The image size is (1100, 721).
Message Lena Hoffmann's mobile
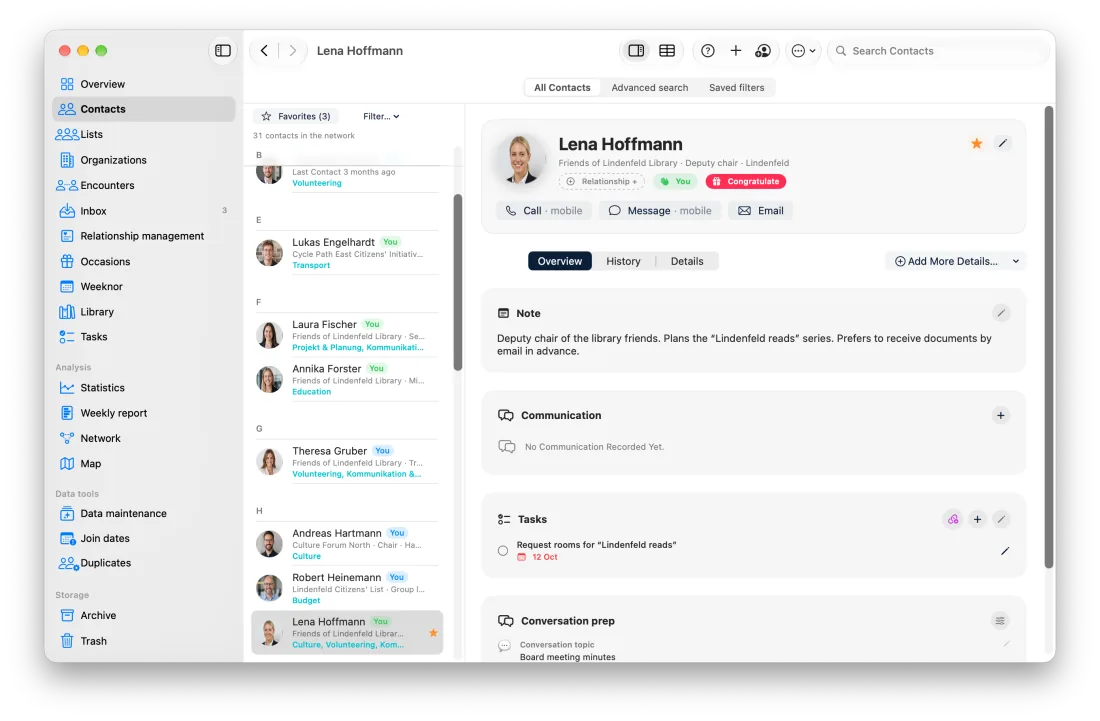(x=659, y=210)
